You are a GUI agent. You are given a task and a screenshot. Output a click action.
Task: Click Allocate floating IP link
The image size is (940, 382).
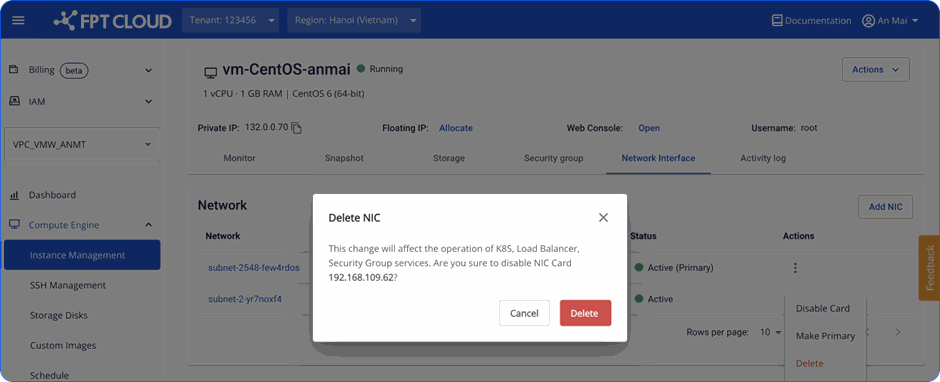pos(456,128)
